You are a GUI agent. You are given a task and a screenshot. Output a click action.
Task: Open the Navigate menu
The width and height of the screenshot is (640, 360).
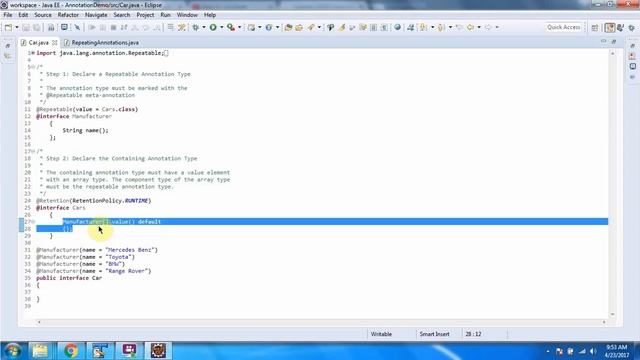96,15
